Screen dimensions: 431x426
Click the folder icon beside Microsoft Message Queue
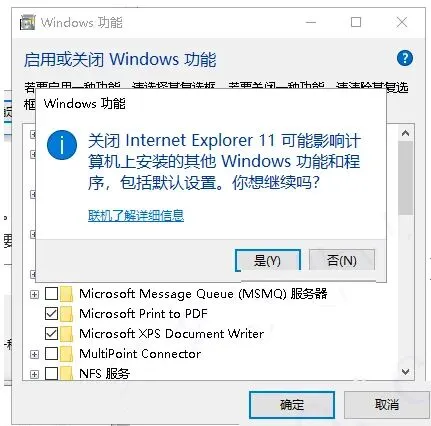pos(66,294)
